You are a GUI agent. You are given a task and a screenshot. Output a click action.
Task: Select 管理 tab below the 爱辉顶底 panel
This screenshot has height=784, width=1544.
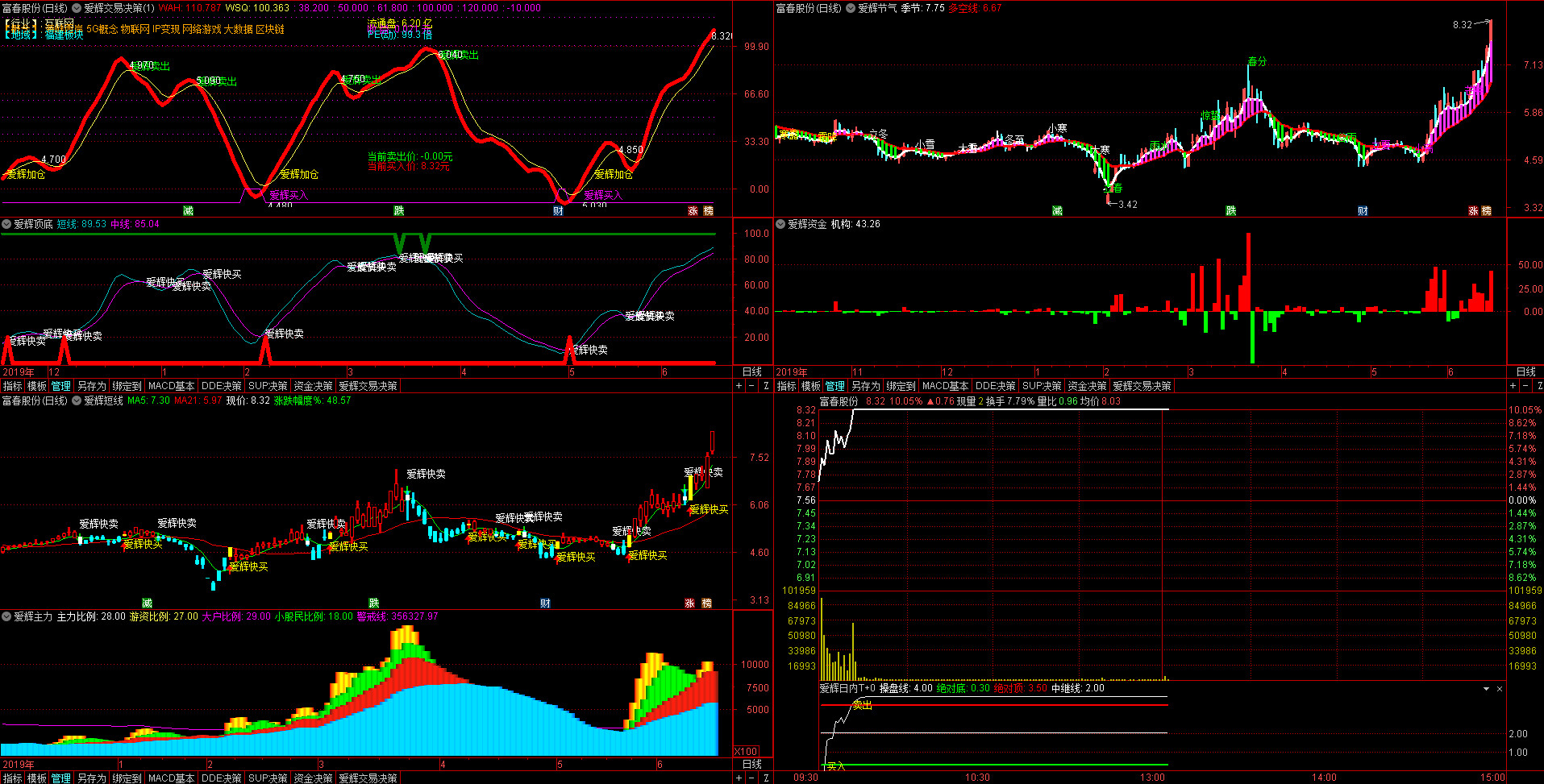click(x=61, y=386)
